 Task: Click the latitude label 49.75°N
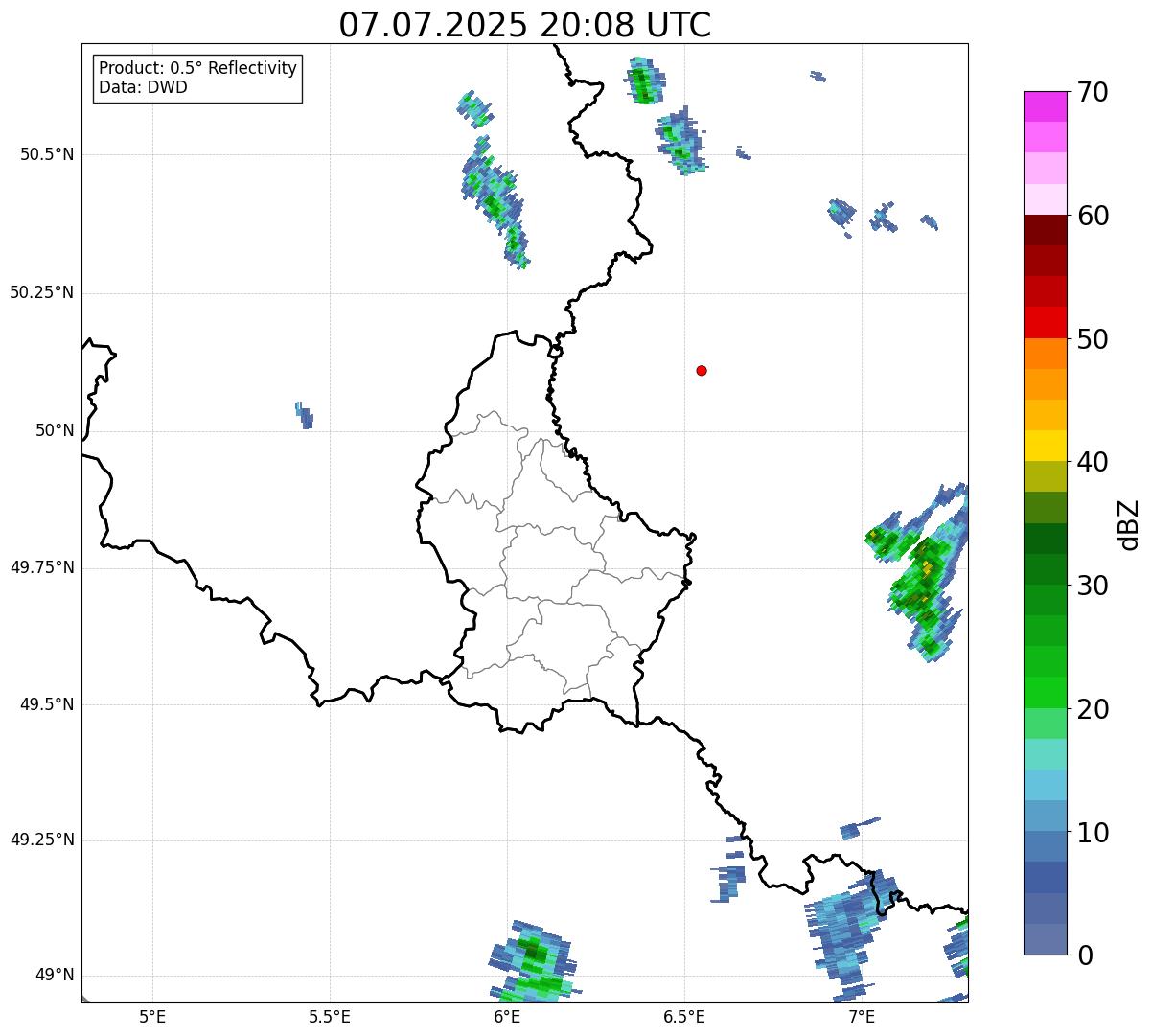click(x=41, y=567)
